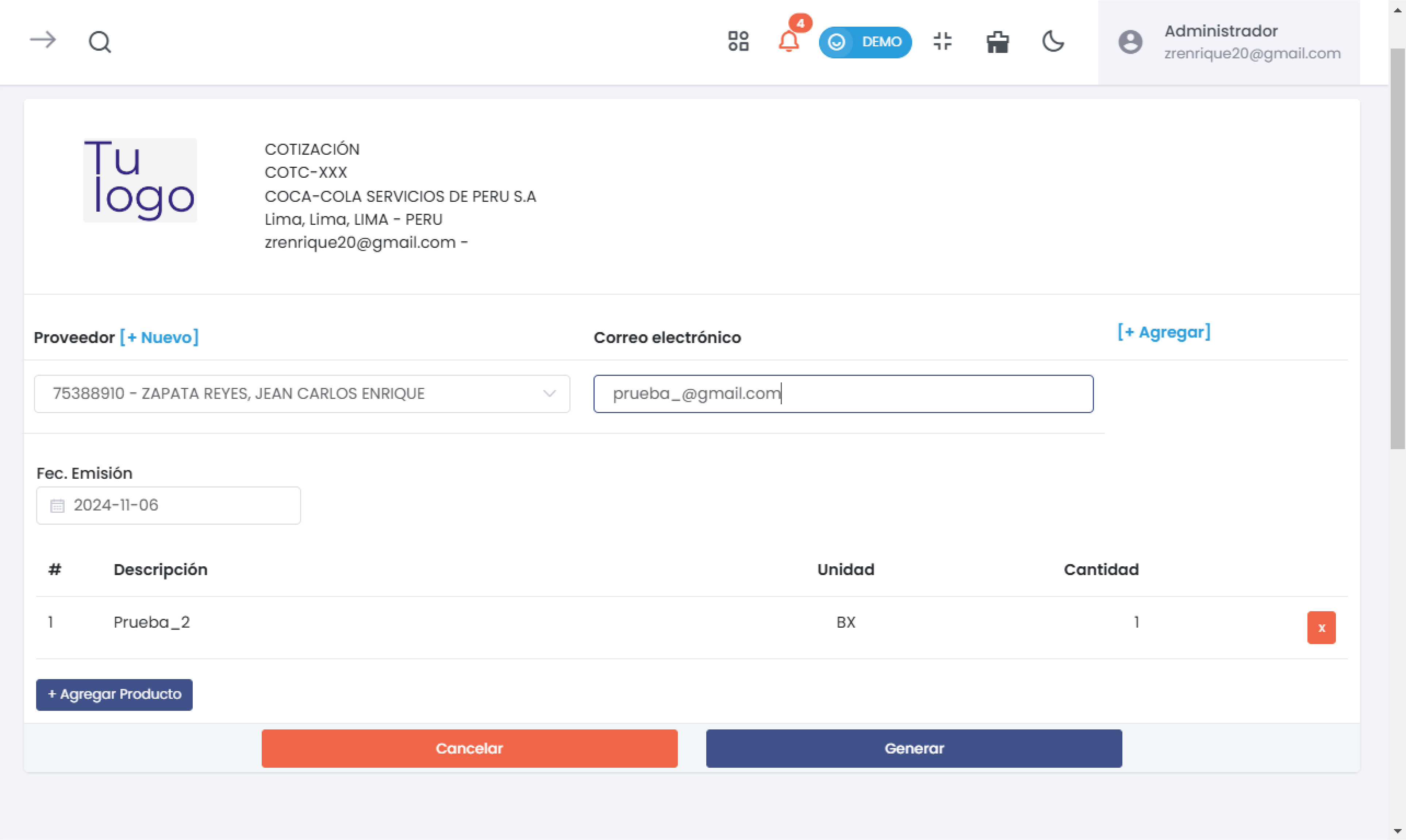Click Cancelar to discard changes
The width and height of the screenshot is (1406, 840).
[469, 748]
